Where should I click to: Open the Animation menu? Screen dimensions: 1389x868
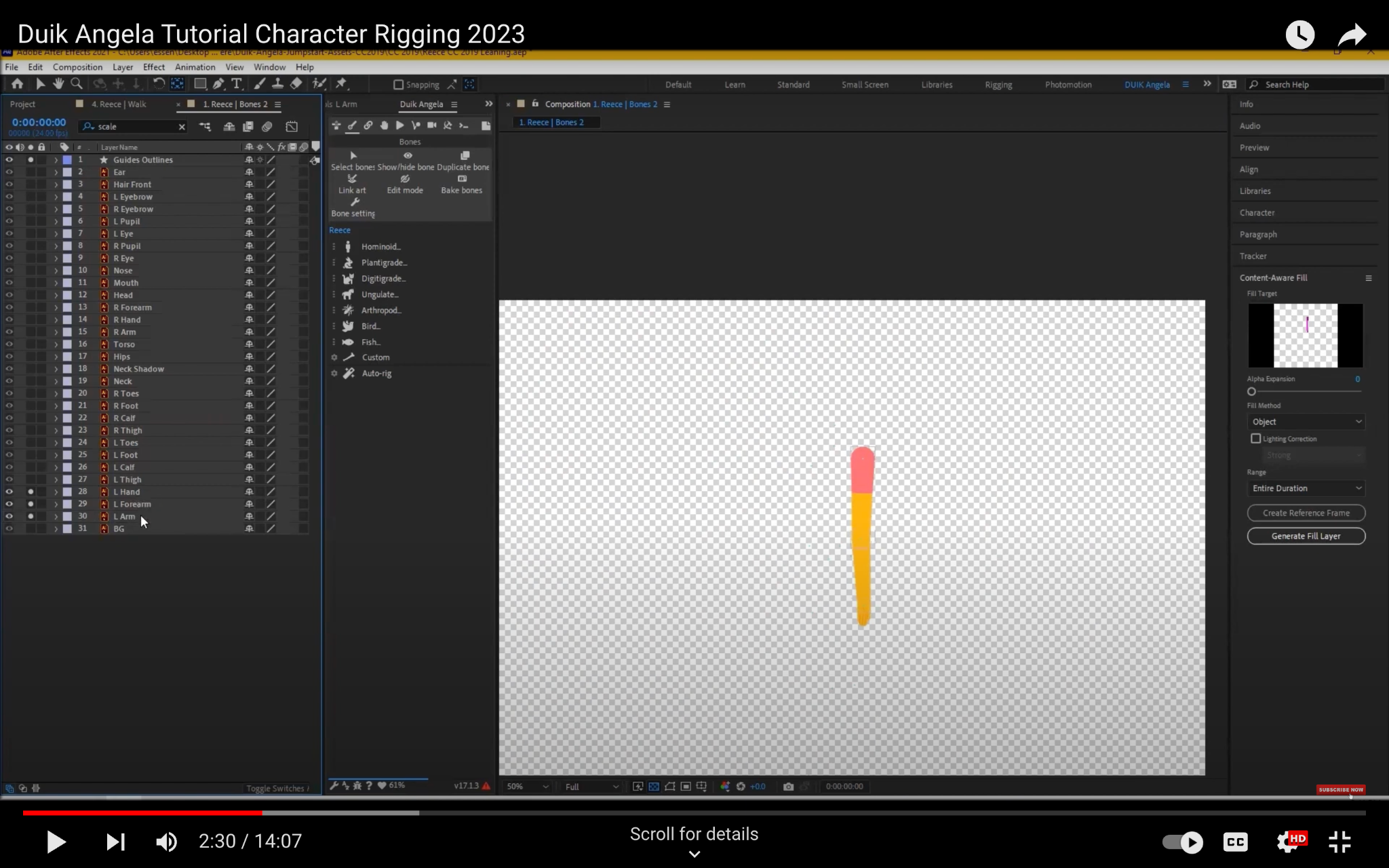195,67
